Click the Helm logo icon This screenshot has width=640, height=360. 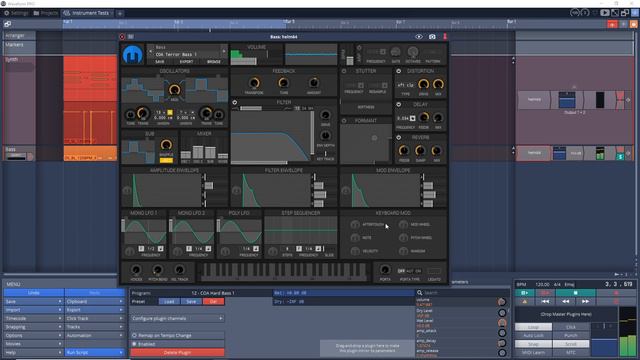[x=133, y=54]
